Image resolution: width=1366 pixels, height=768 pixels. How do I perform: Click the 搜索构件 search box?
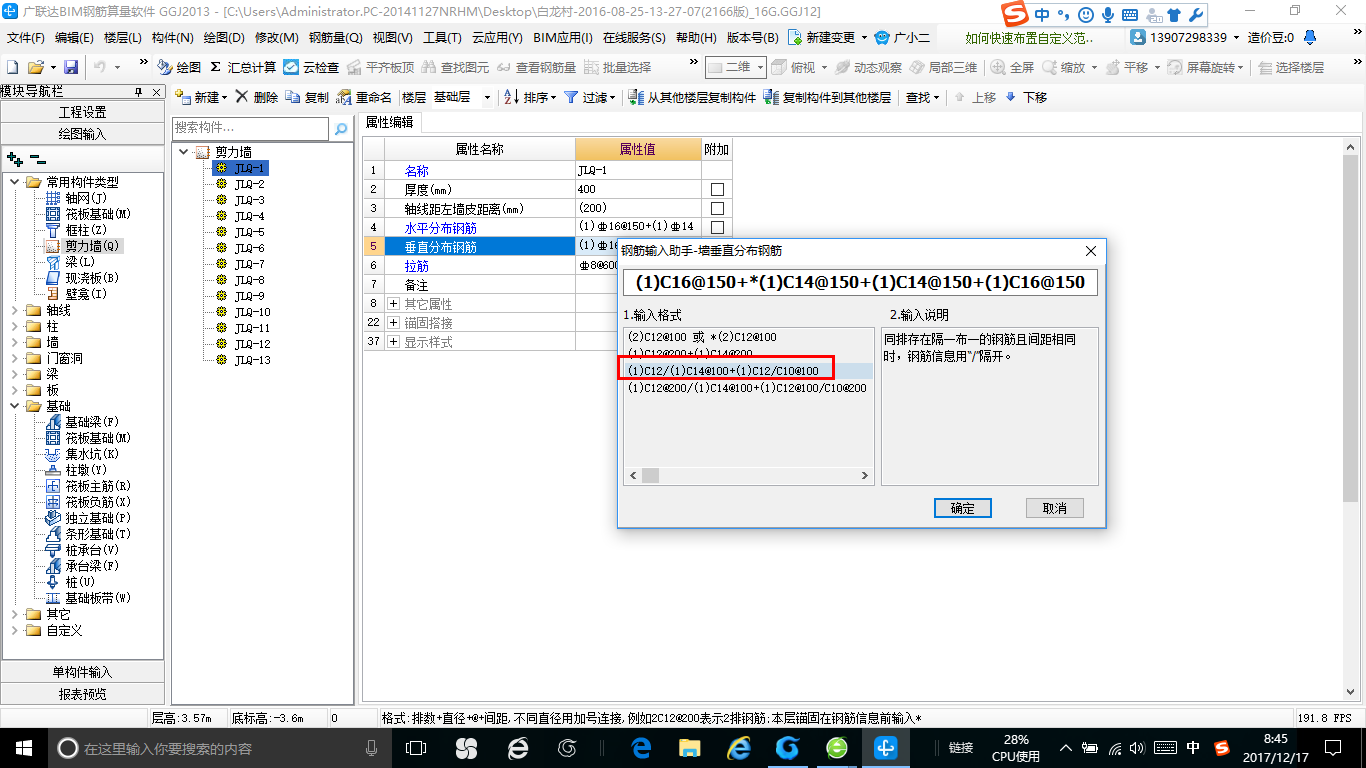[x=251, y=128]
